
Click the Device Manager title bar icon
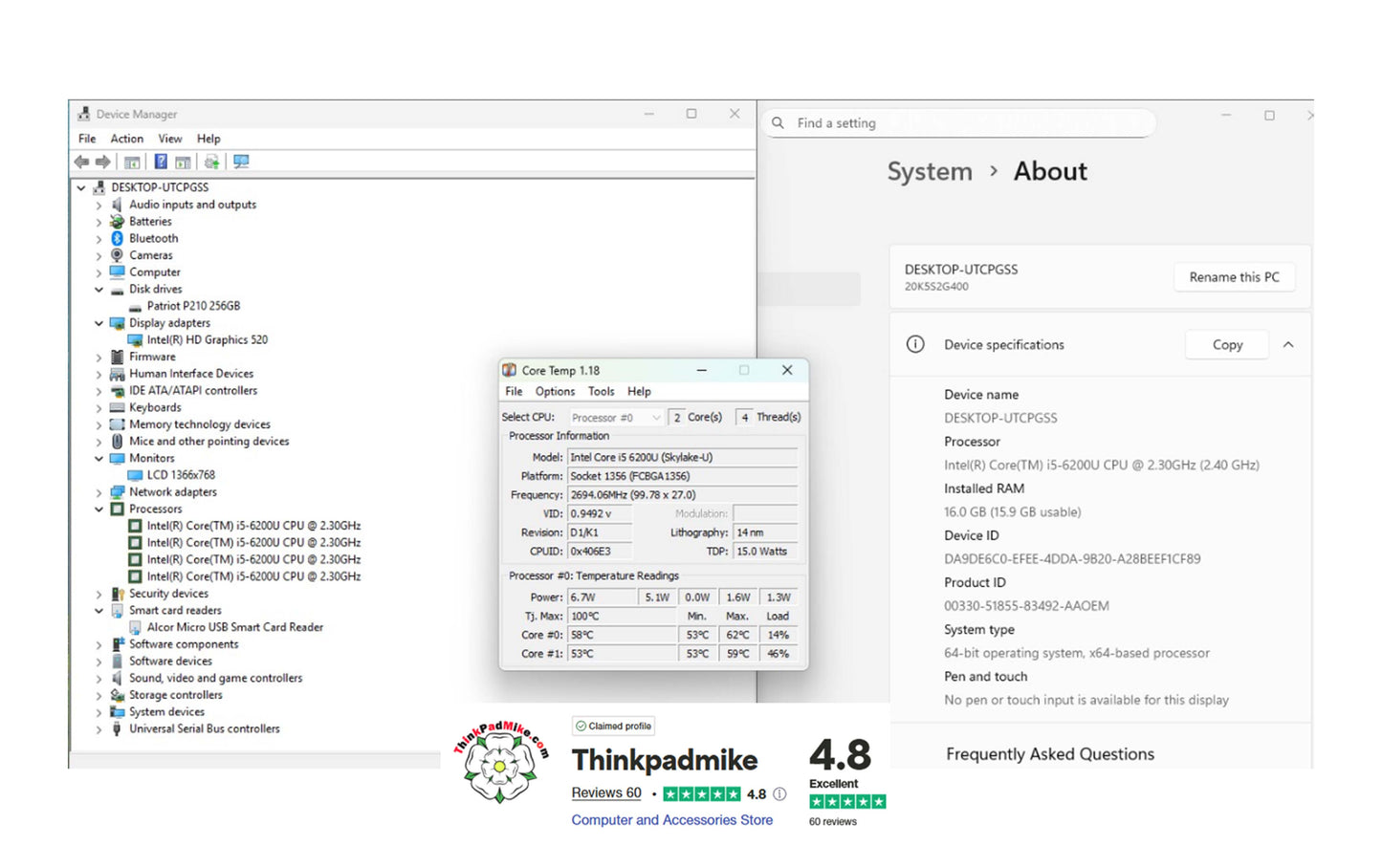(84, 114)
